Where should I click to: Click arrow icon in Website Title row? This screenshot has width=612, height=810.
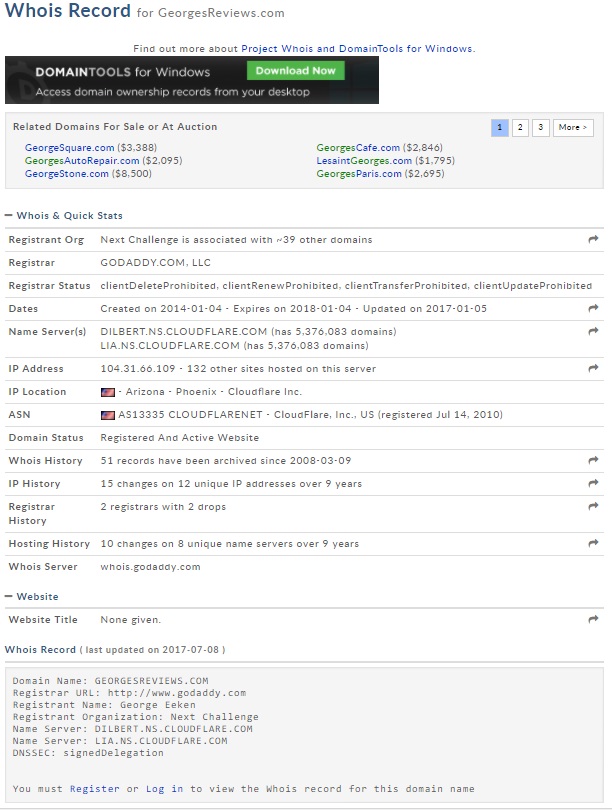(x=593, y=620)
